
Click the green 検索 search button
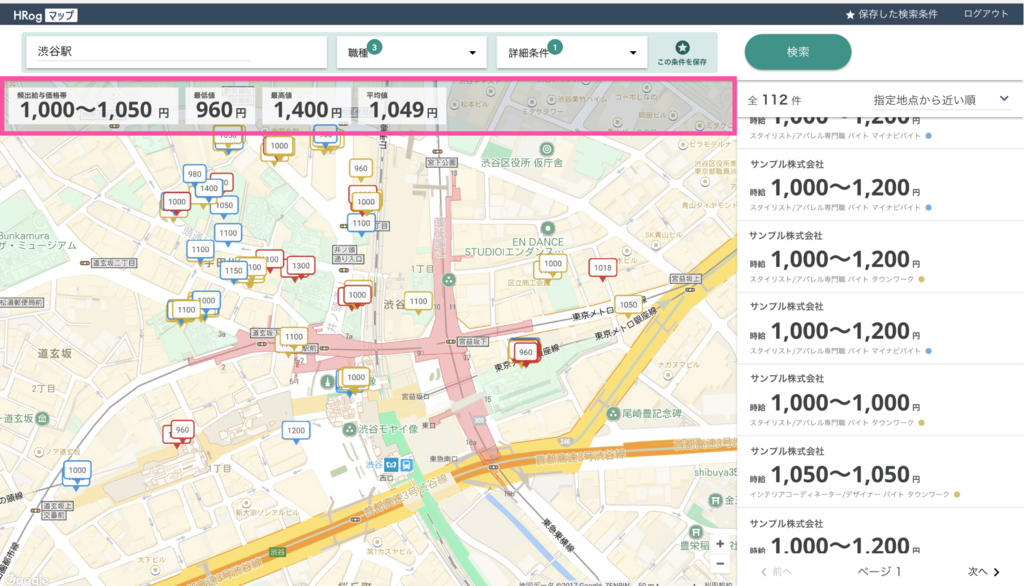click(x=797, y=52)
